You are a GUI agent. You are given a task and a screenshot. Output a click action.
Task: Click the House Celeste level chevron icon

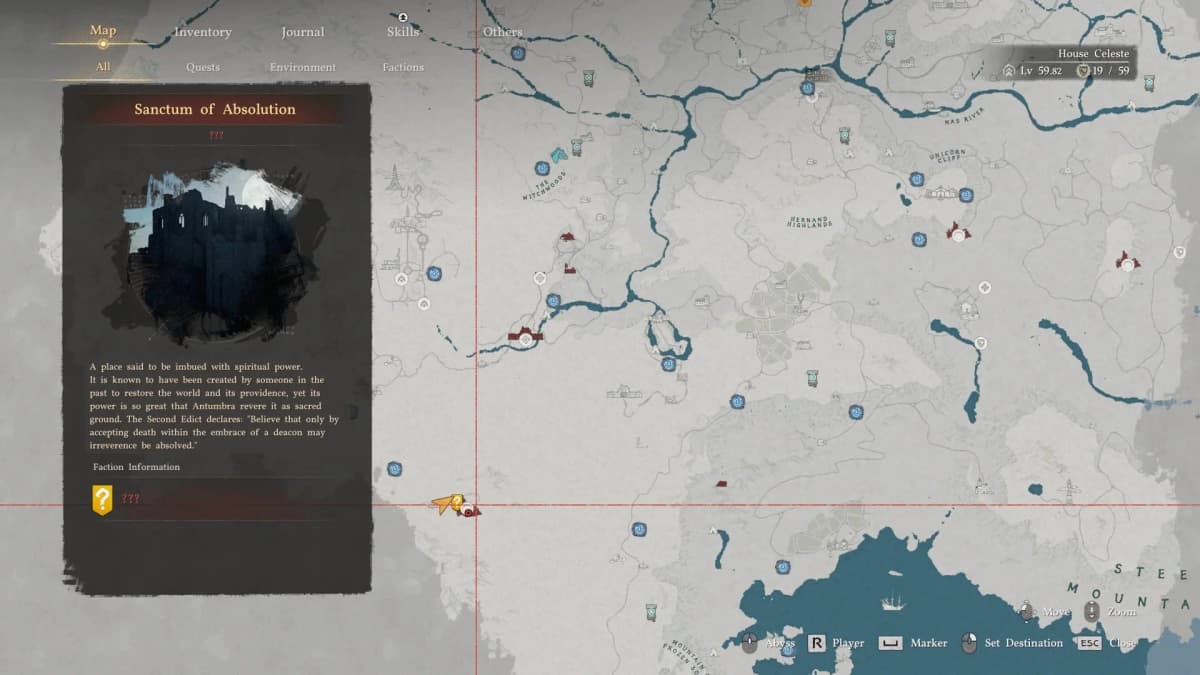click(x=1009, y=71)
